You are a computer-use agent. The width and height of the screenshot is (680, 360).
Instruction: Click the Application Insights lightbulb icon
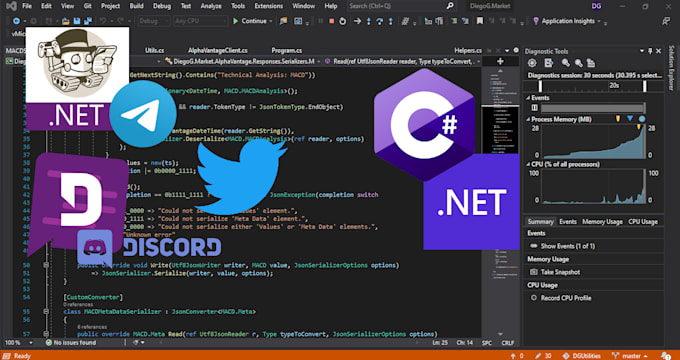[536, 21]
